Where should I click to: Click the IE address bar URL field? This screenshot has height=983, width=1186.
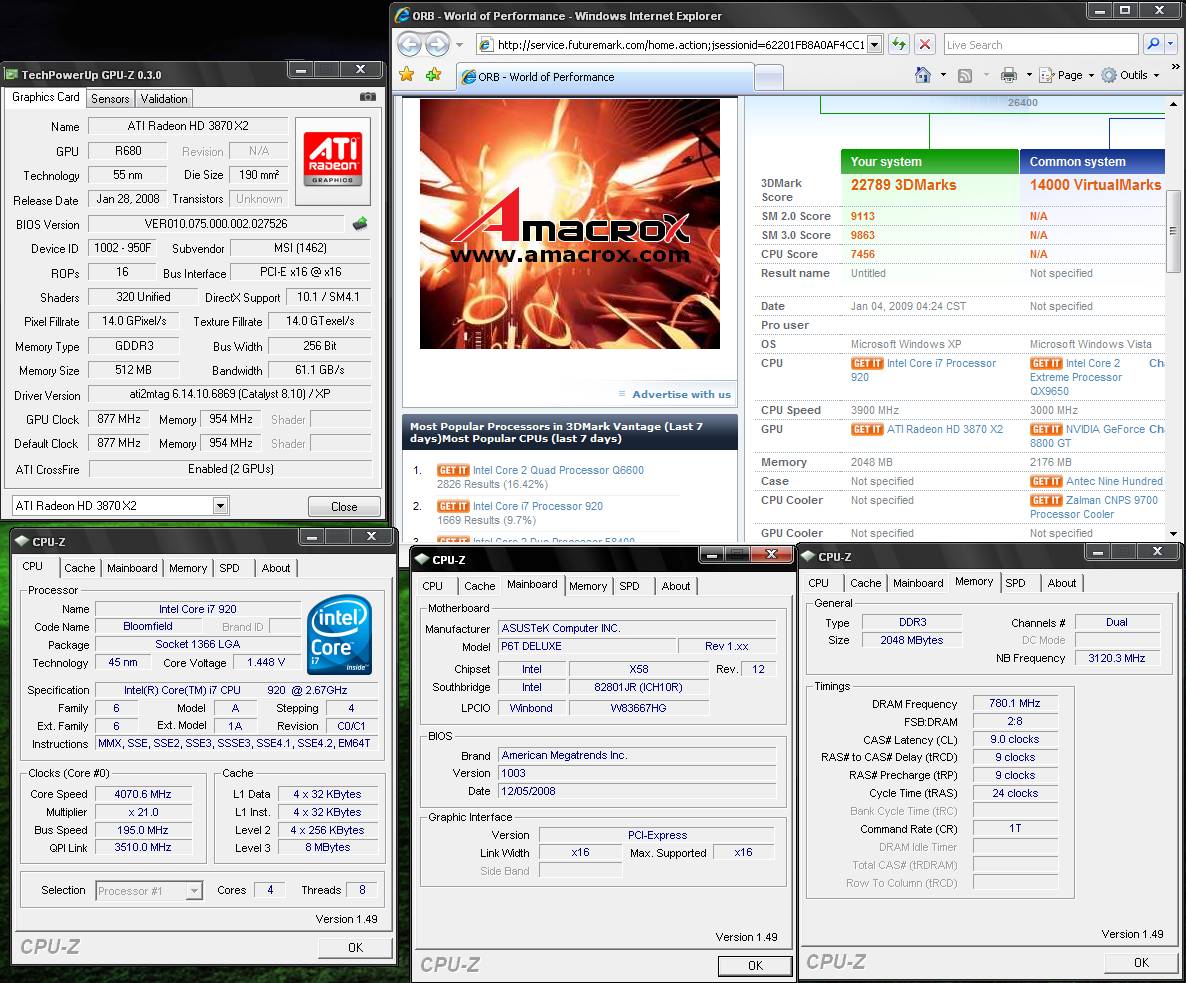(681, 45)
